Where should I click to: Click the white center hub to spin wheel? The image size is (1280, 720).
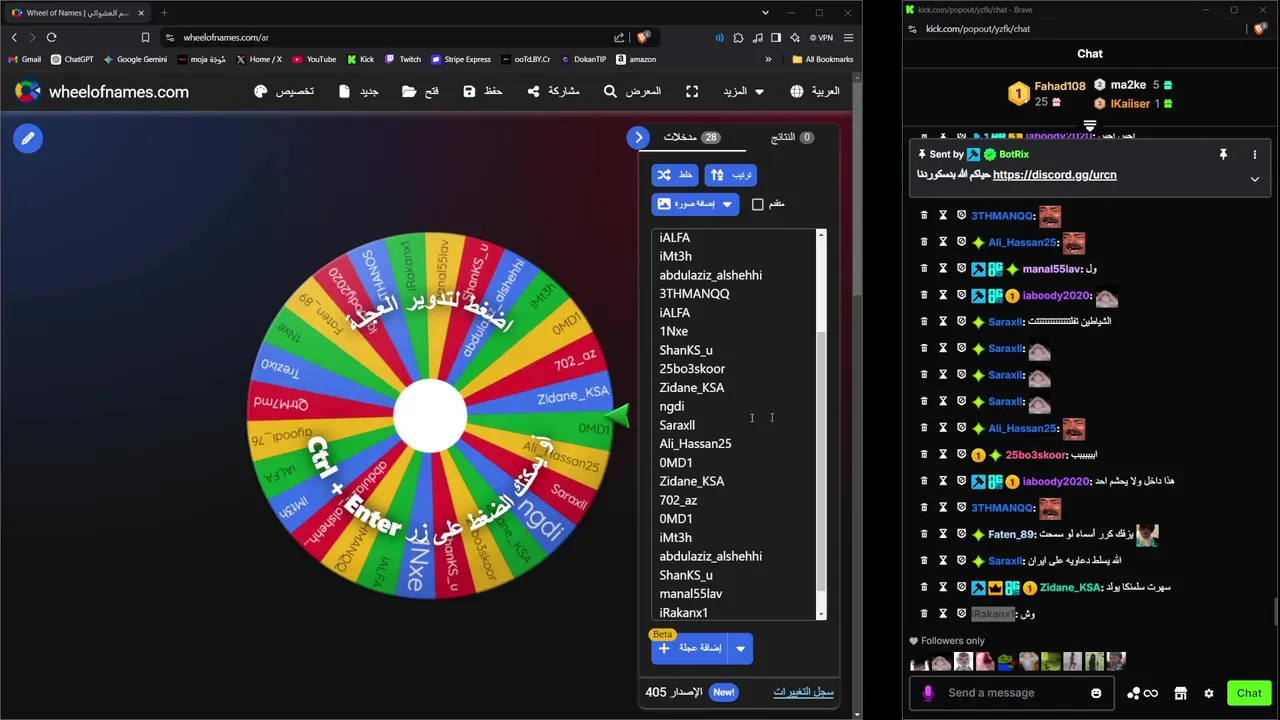(x=430, y=416)
